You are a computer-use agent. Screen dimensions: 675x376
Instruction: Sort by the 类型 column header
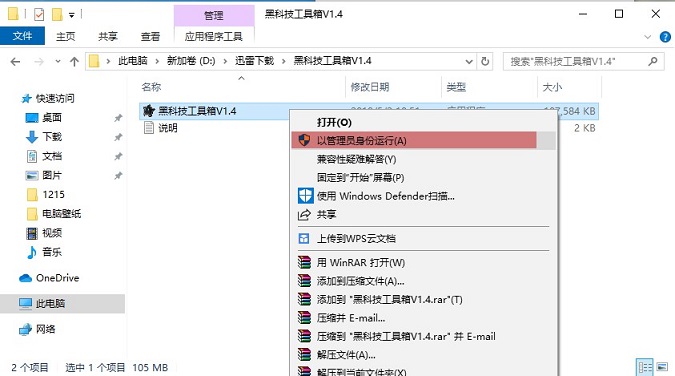coord(456,87)
